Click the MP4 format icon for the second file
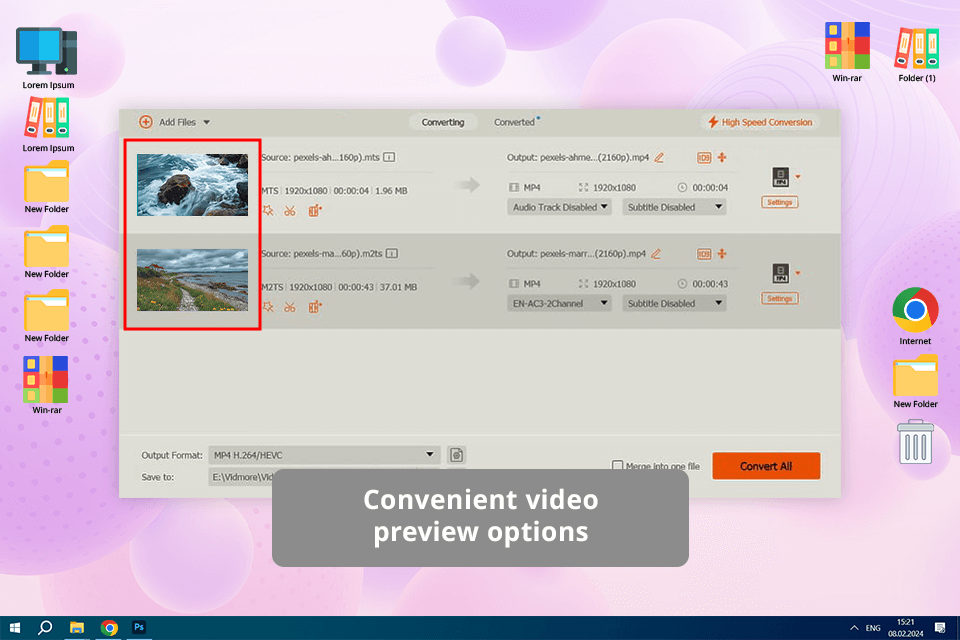 (x=781, y=273)
